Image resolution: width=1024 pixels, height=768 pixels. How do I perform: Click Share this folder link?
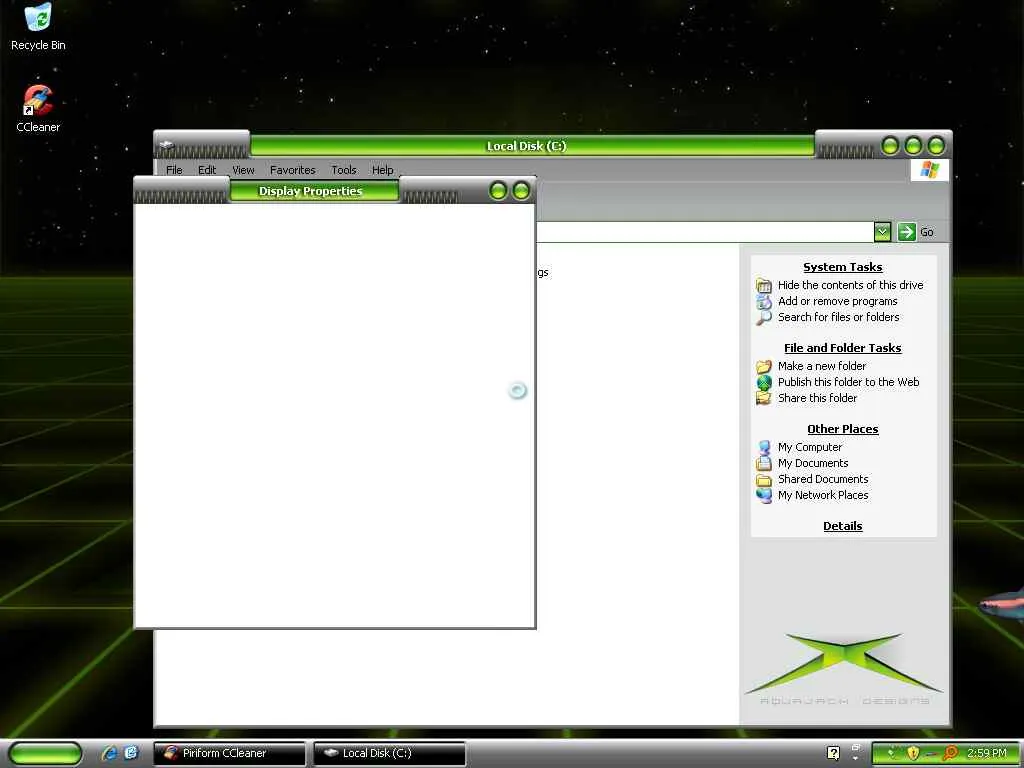817,398
